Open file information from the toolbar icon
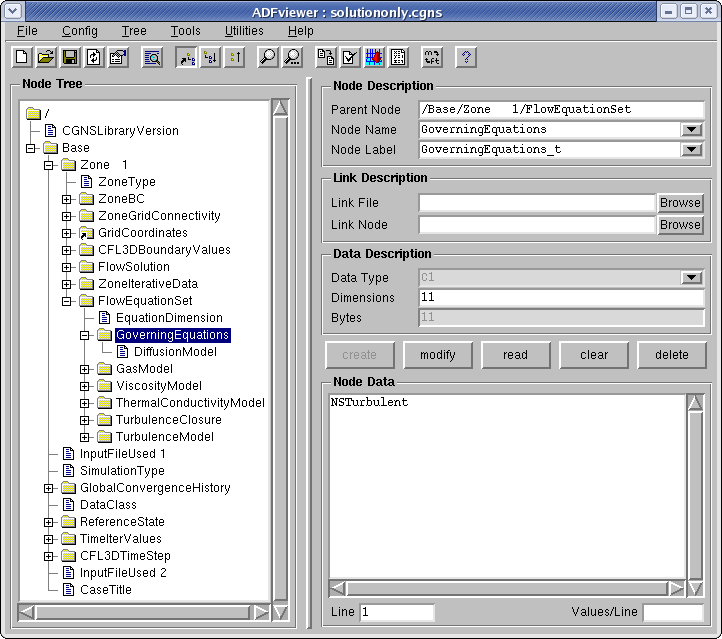The width and height of the screenshot is (722, 639). 118,57
